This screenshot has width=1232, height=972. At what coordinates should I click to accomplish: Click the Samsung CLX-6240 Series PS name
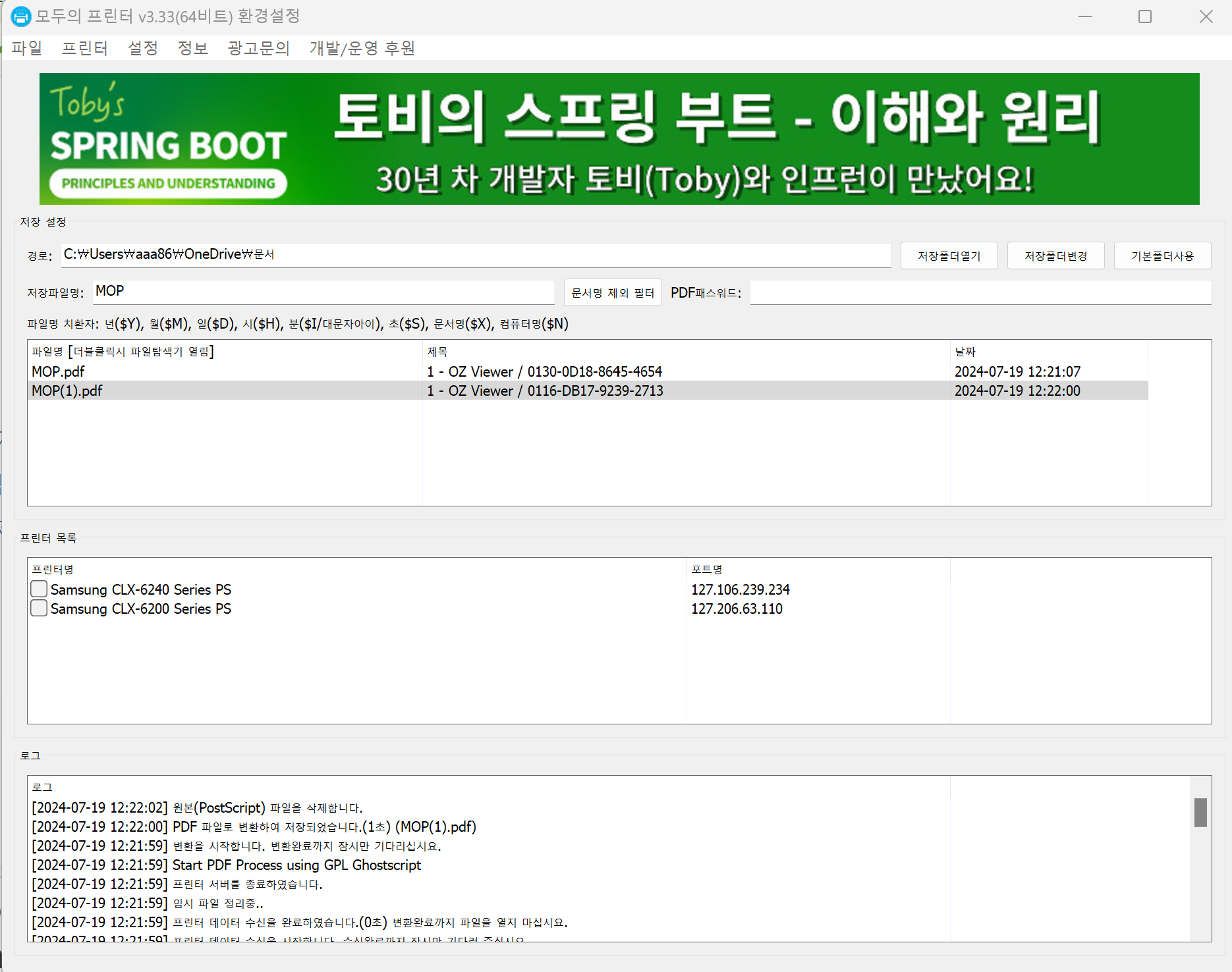(x=141, y=589)
